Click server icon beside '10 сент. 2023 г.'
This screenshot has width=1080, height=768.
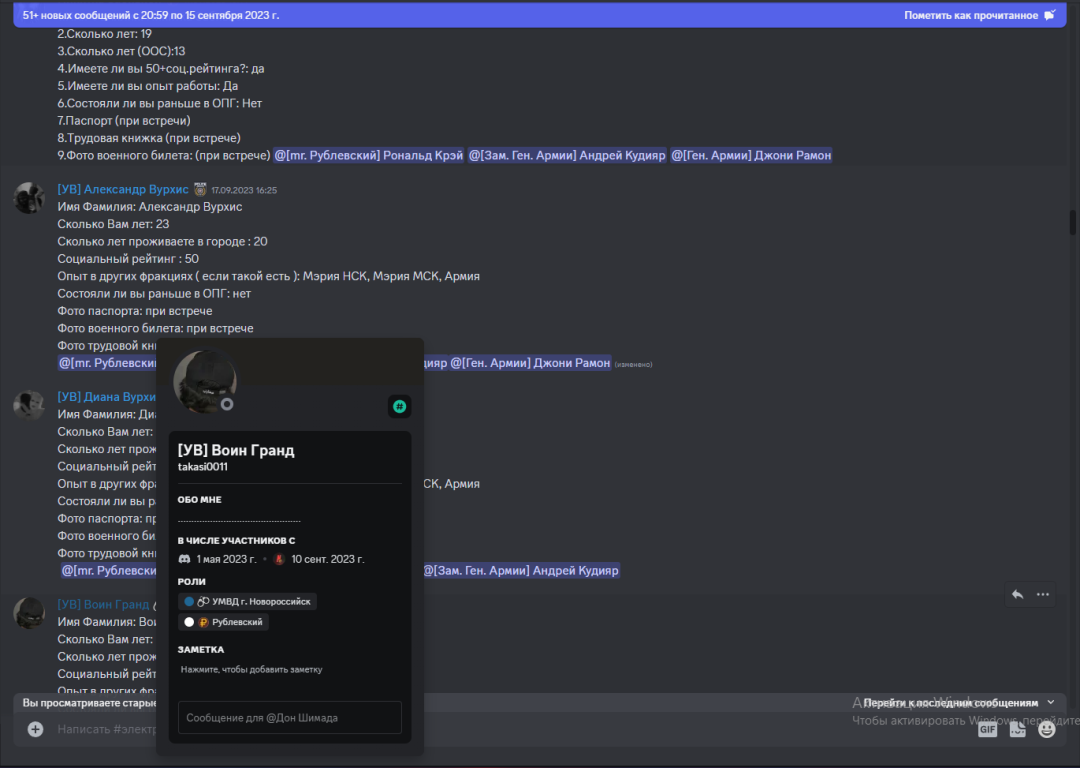[279, 559]
